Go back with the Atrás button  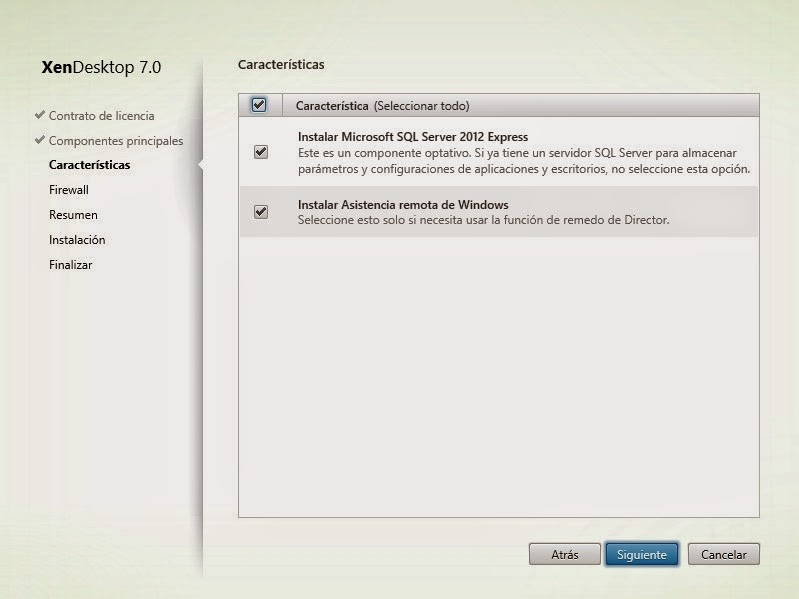[x=565, y=554]
